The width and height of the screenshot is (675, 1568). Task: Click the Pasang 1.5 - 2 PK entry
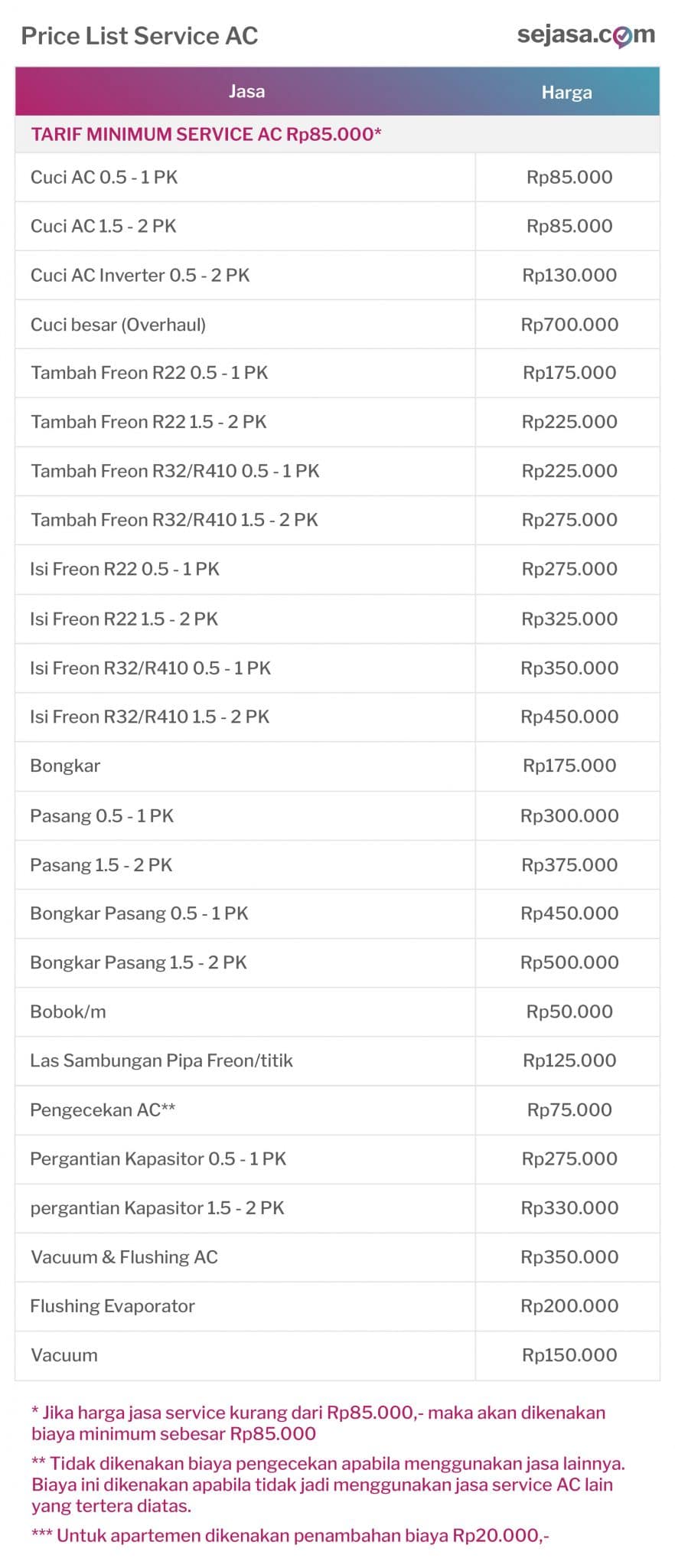click(101, 865)
